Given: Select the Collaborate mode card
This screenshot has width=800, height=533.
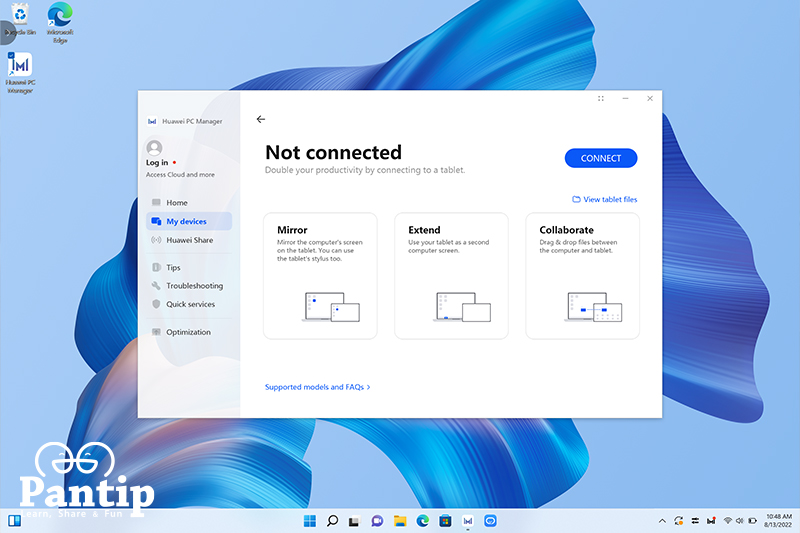Looking at the screenshot, I should [582, 276].
